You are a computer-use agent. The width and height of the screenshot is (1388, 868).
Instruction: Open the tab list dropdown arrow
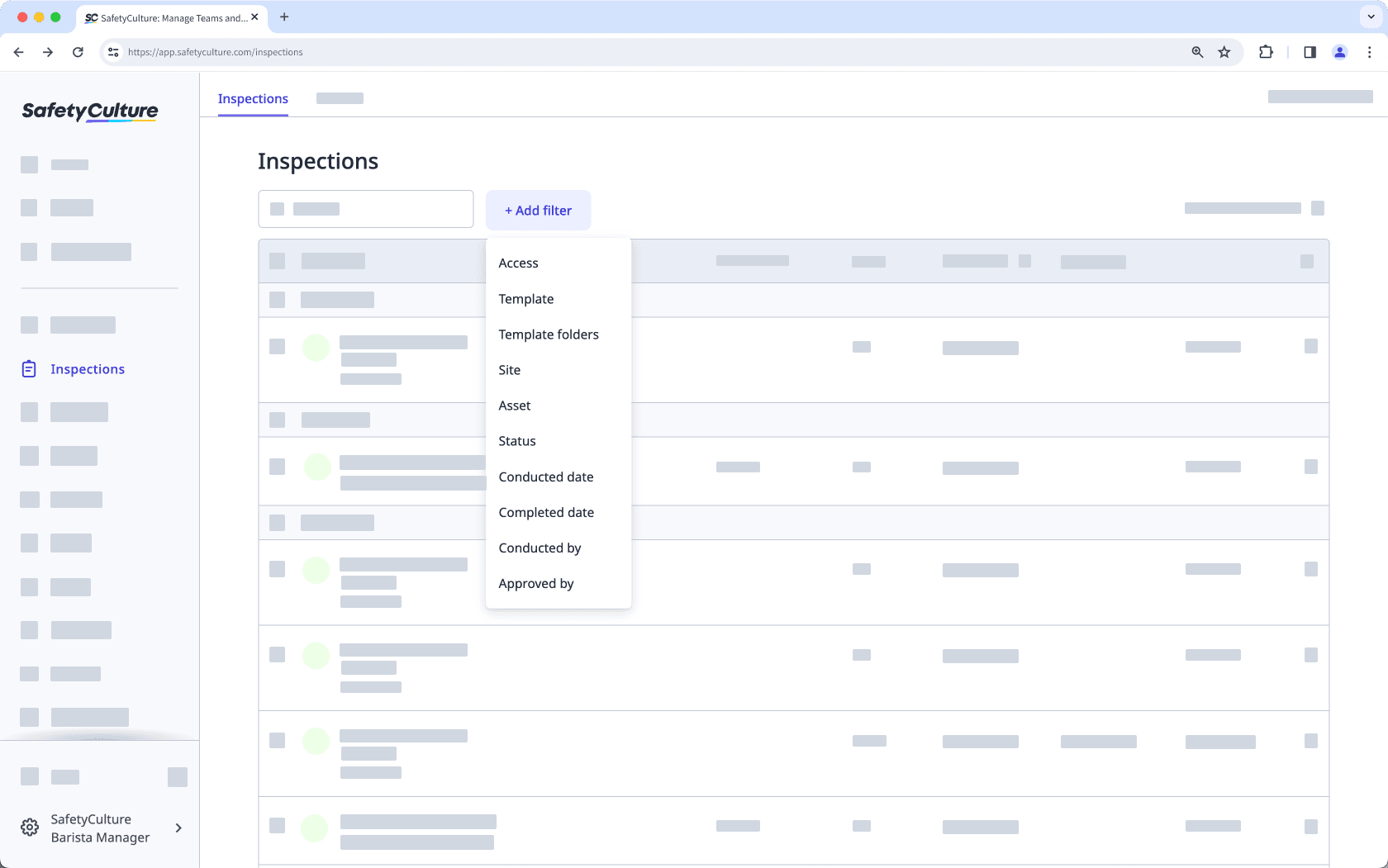pyautogui.click(x=1370, y=17)
